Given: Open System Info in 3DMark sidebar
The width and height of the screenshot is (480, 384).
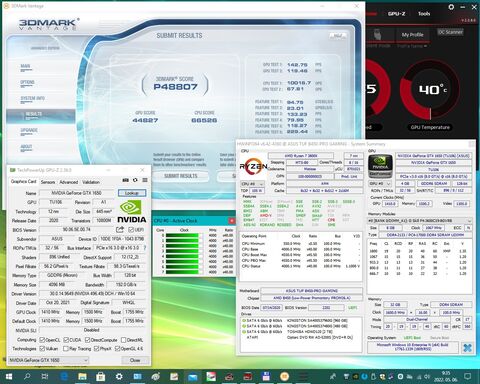Looking at the screenshot, I should coord(32,99).
